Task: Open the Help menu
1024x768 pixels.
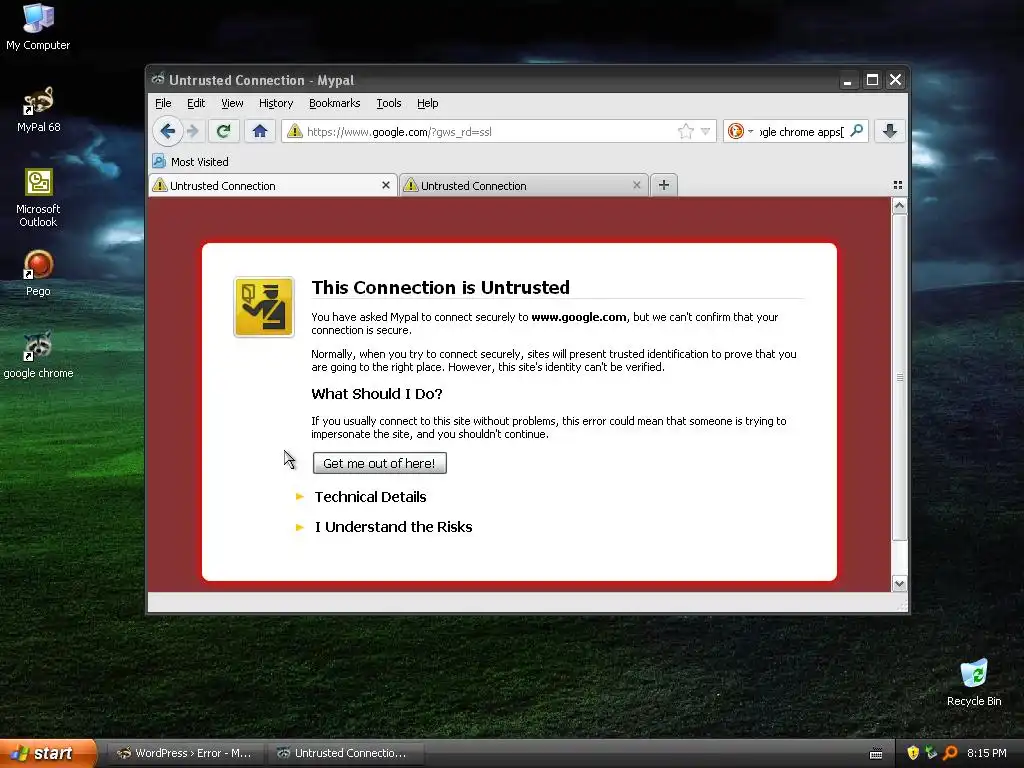Action: click(x=428, y=103)
